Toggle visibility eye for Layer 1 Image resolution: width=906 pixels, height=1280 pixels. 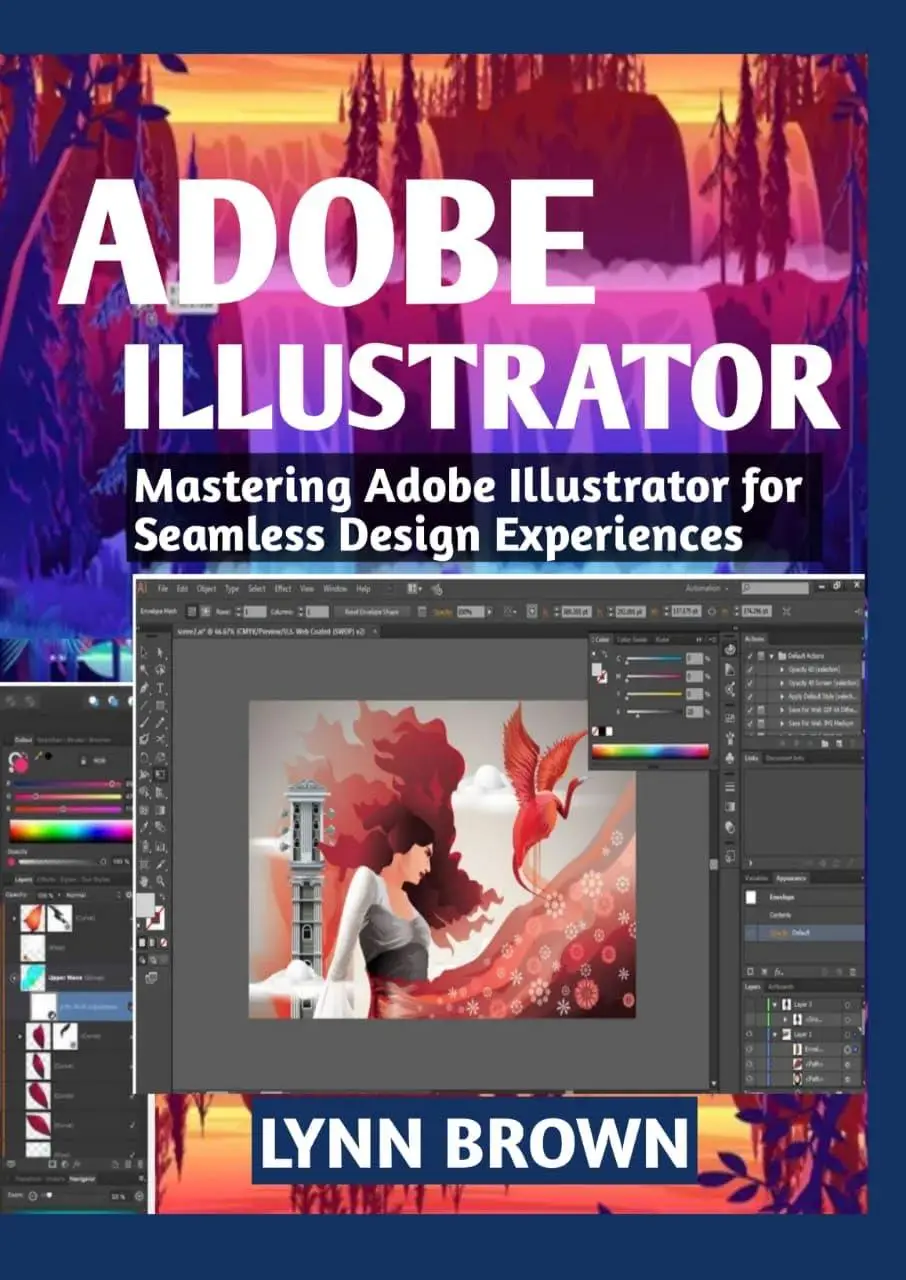[750, 1034]
